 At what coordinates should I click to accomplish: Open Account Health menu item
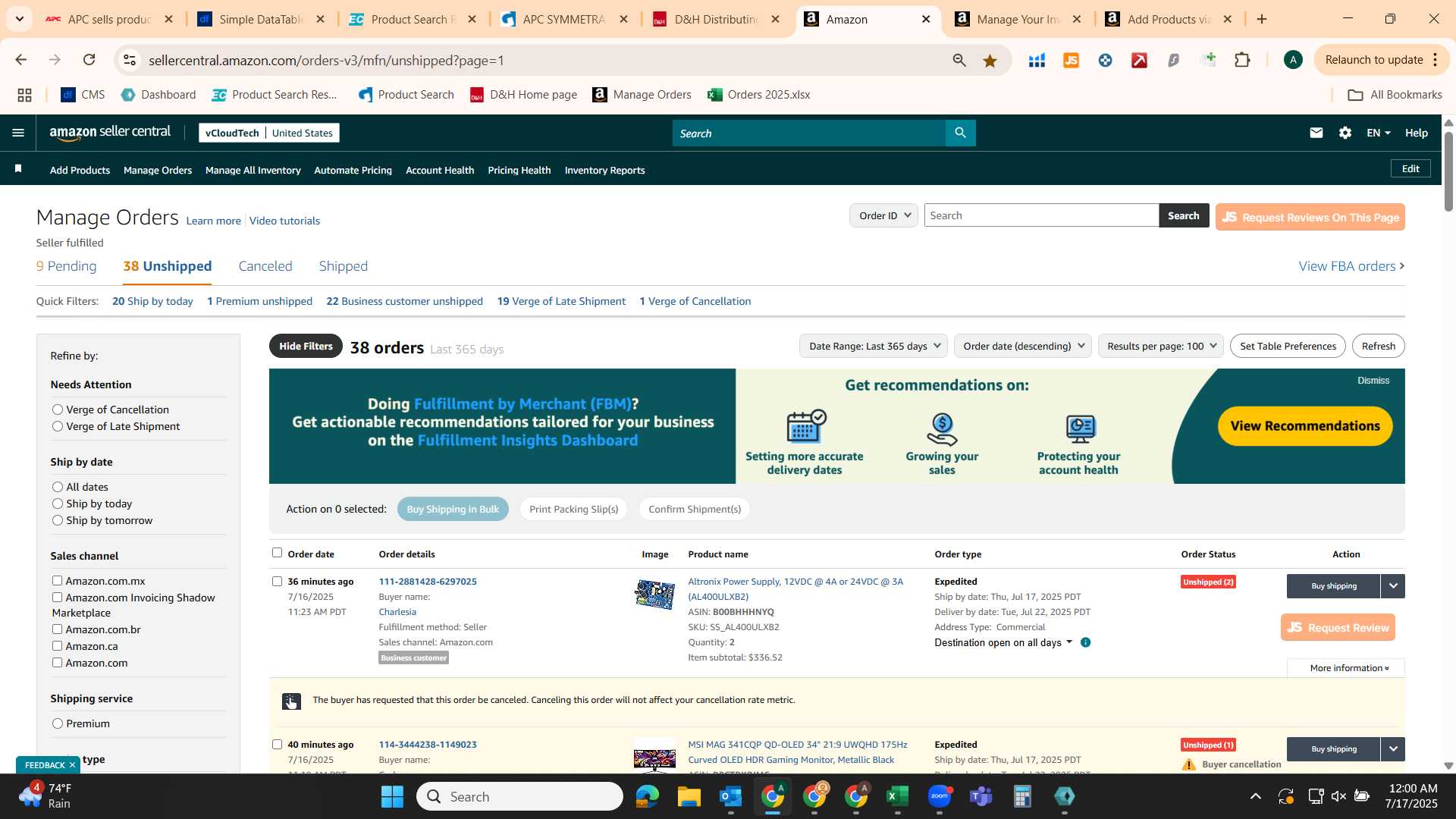coord(440,171)
